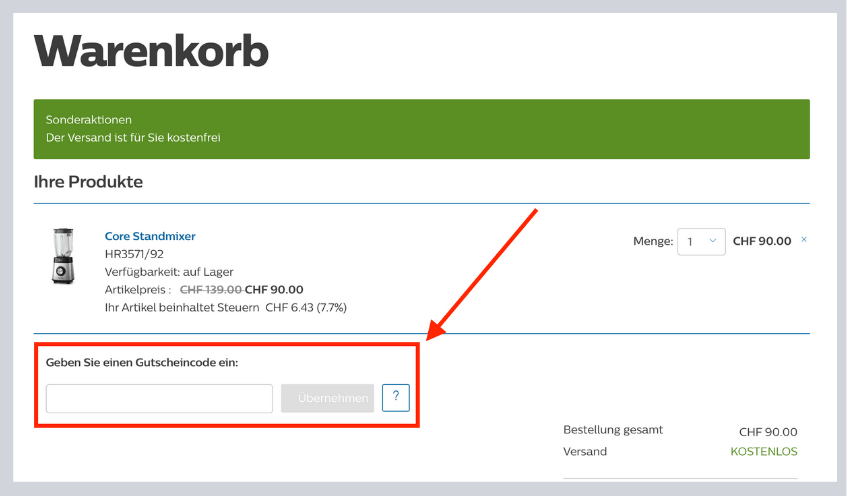Screen dimensions: 847x496
Task: Click the Warenkorb page heading
Action: (x=151, y=50)
